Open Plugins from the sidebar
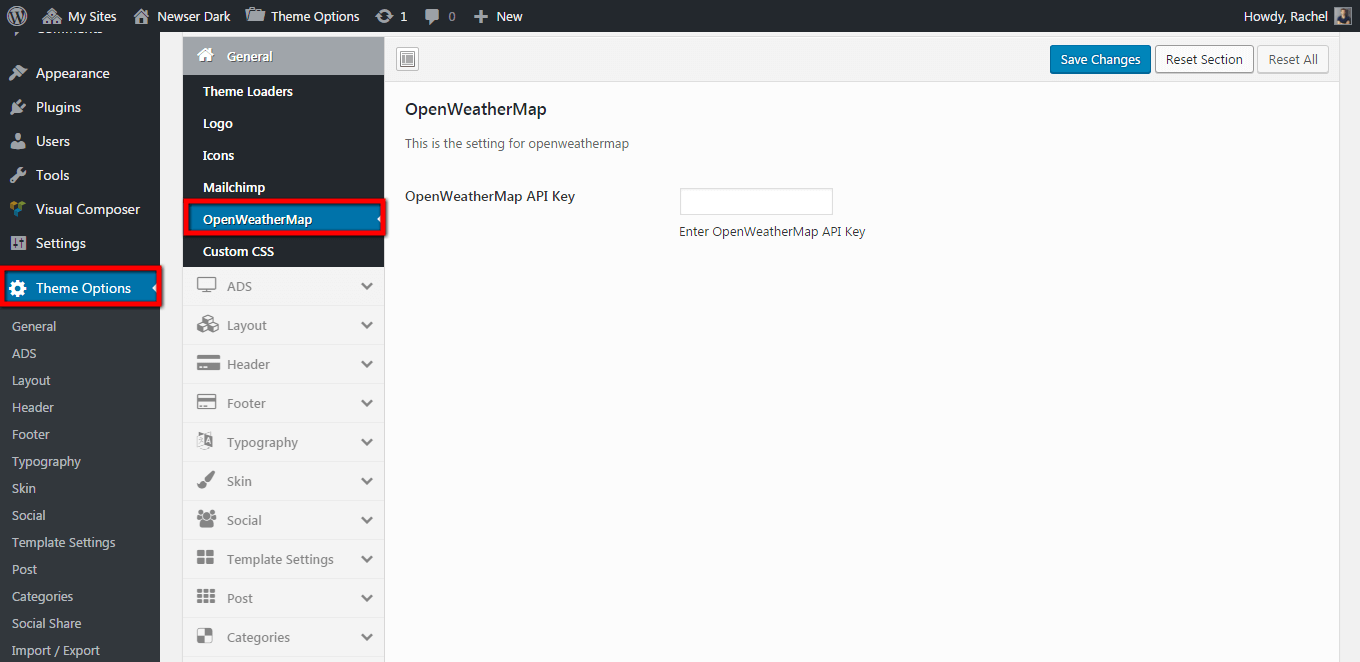Viewport: 1360px width, 662px height. pyautogui.click(x=58, y=107)
